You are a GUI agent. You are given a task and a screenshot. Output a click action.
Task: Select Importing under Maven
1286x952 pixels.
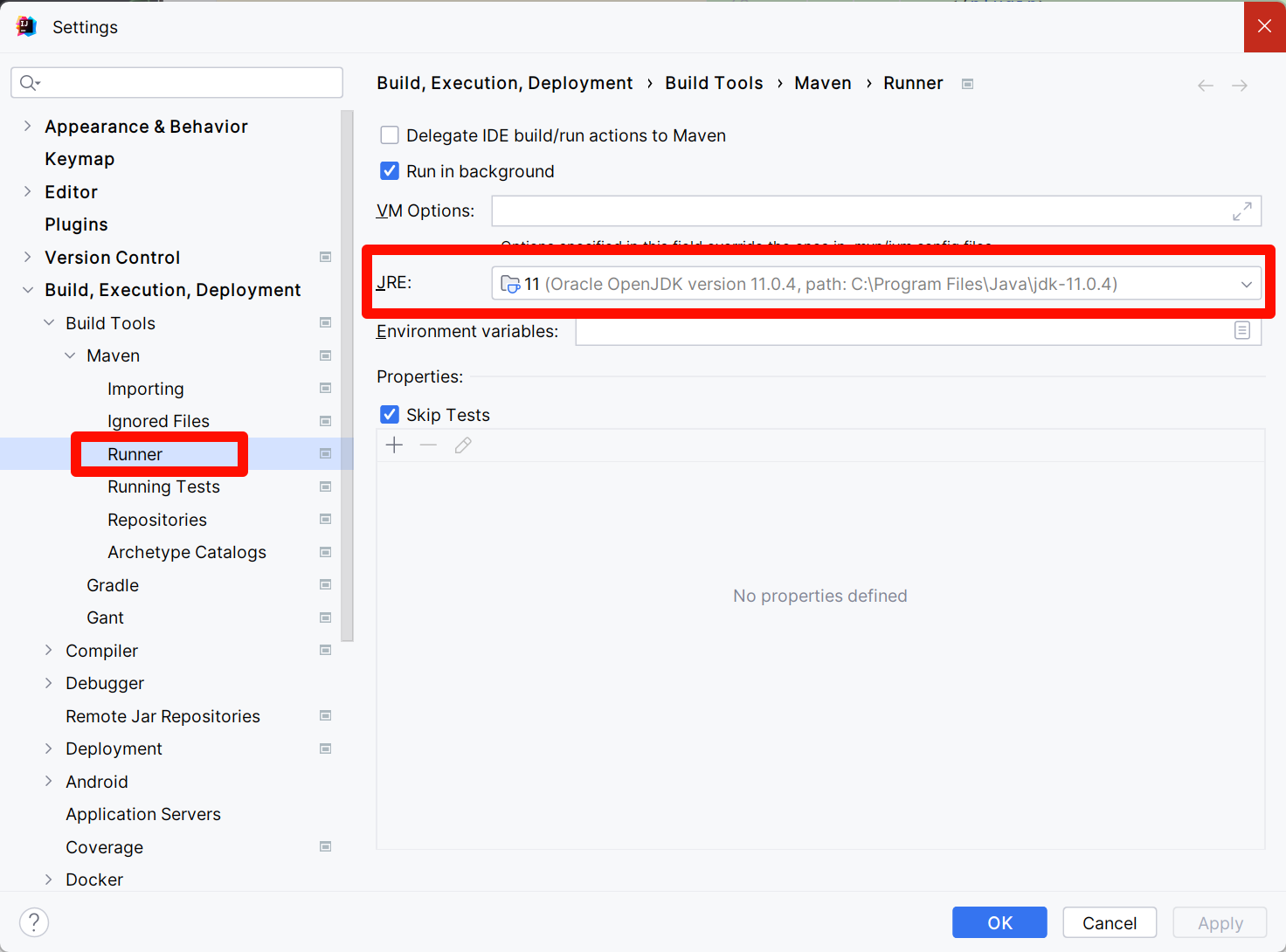[x=146, y=389]
